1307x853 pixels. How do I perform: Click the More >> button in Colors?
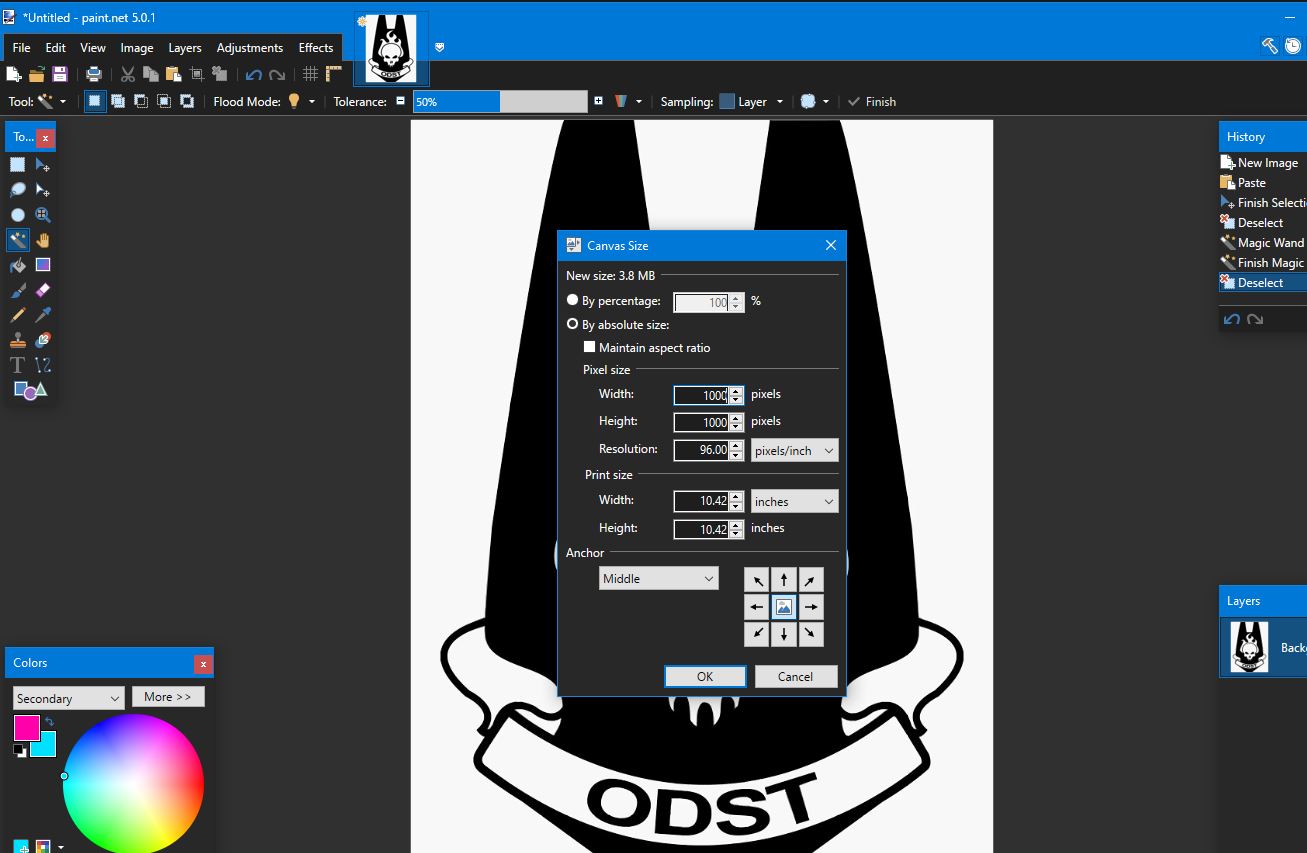[168, 697]
